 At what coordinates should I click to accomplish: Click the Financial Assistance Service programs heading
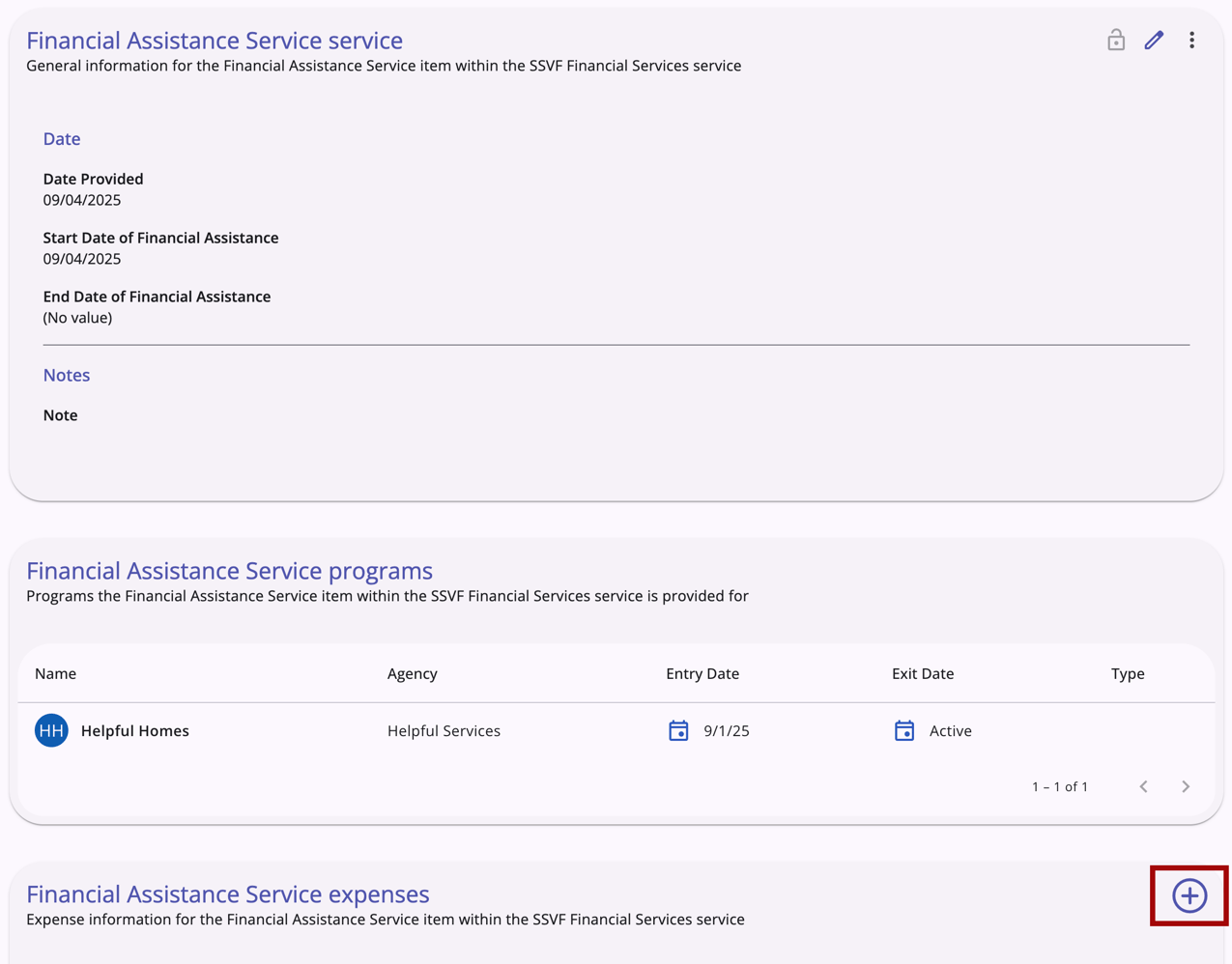(229, 570)
